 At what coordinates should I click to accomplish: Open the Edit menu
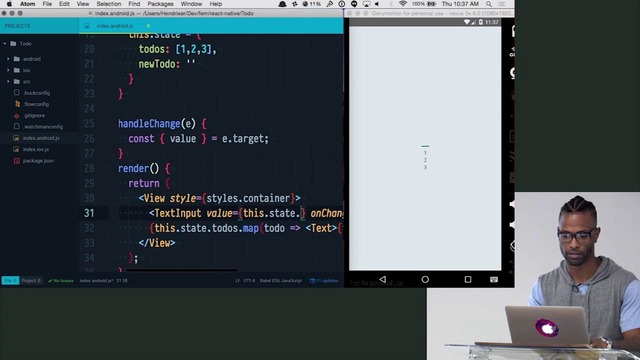[x=64, y=4]
